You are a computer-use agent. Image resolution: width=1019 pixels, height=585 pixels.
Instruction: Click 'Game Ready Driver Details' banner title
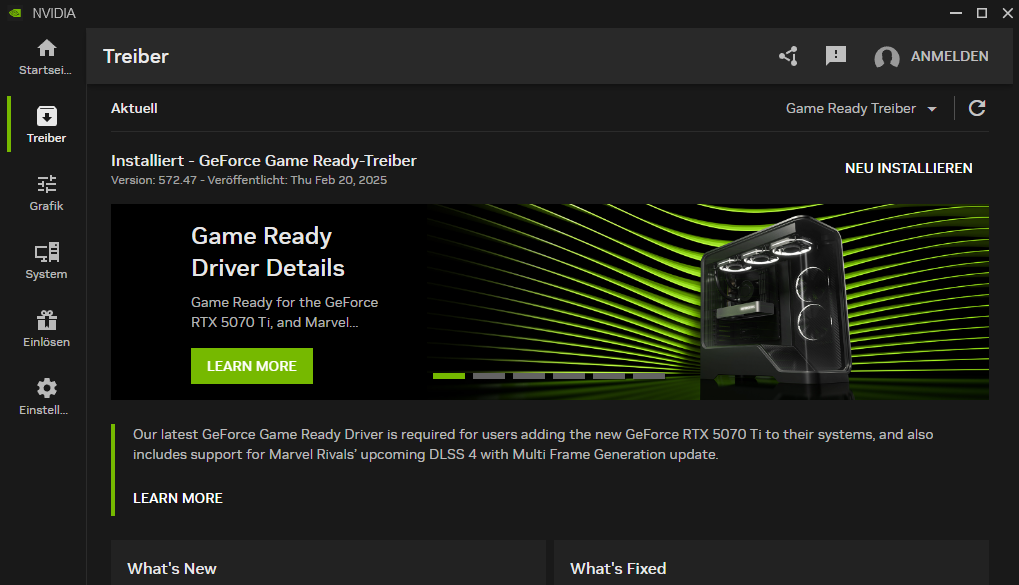(x=268, y=252)
